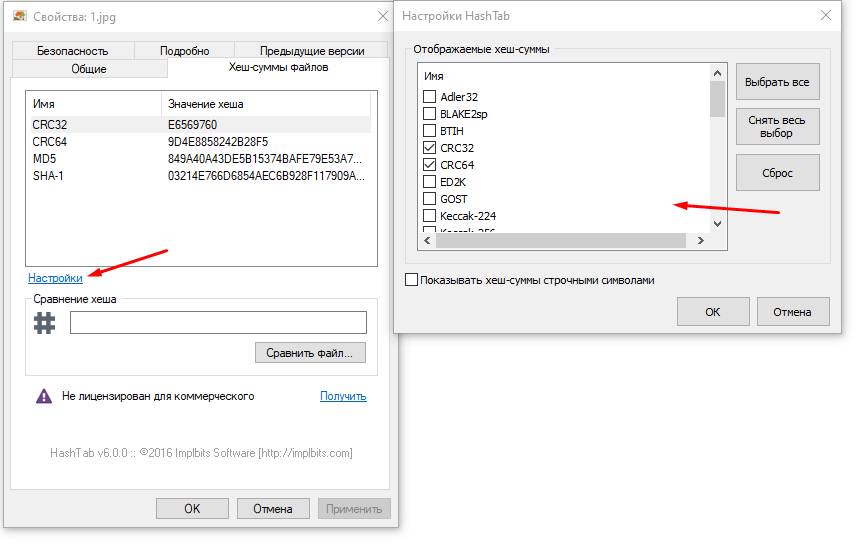
Task: Toggle Показывать хеш-суммы строчными символами checkbox
Action: click(411, 280)
